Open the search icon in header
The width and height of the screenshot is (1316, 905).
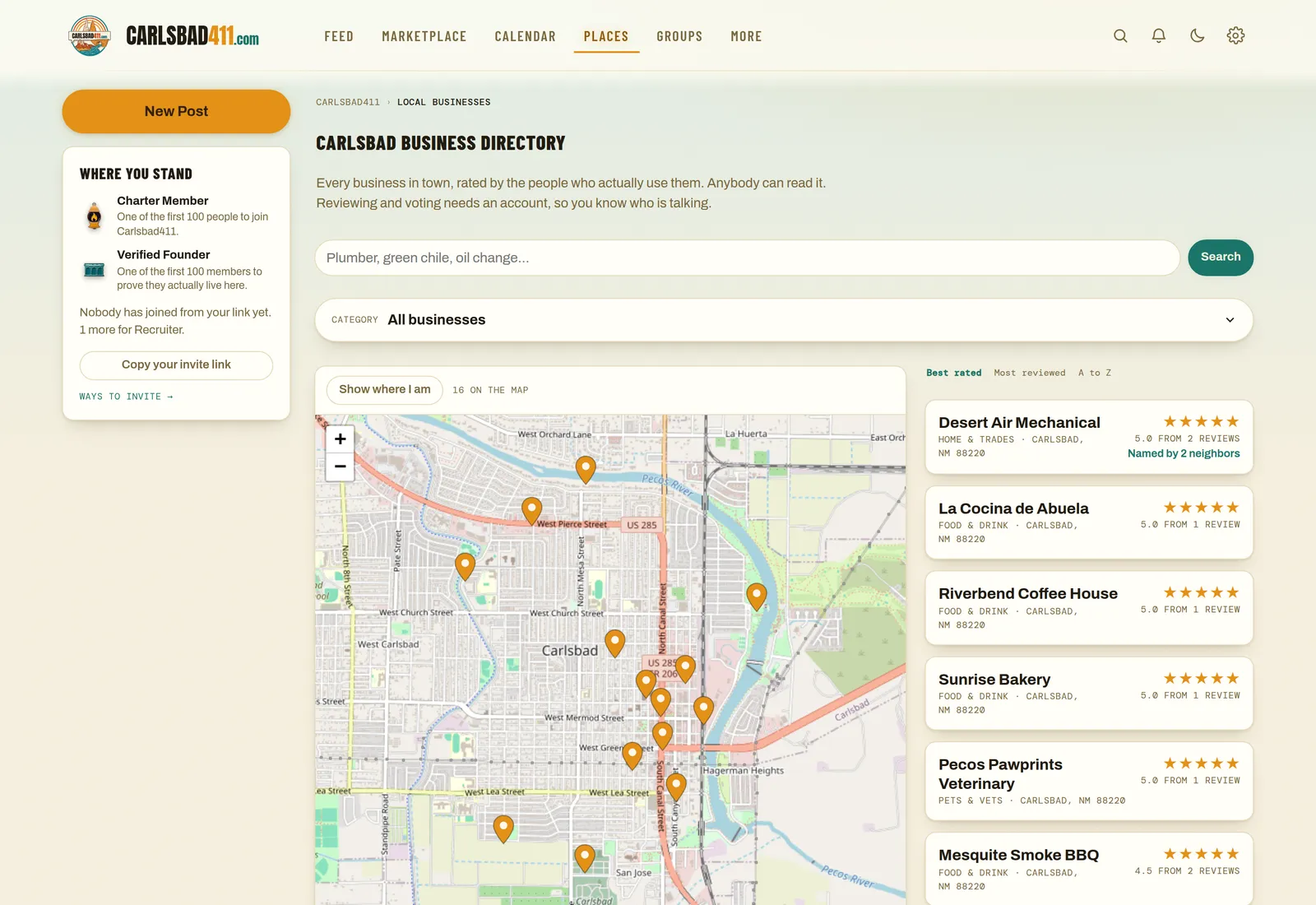[1120, 36]
